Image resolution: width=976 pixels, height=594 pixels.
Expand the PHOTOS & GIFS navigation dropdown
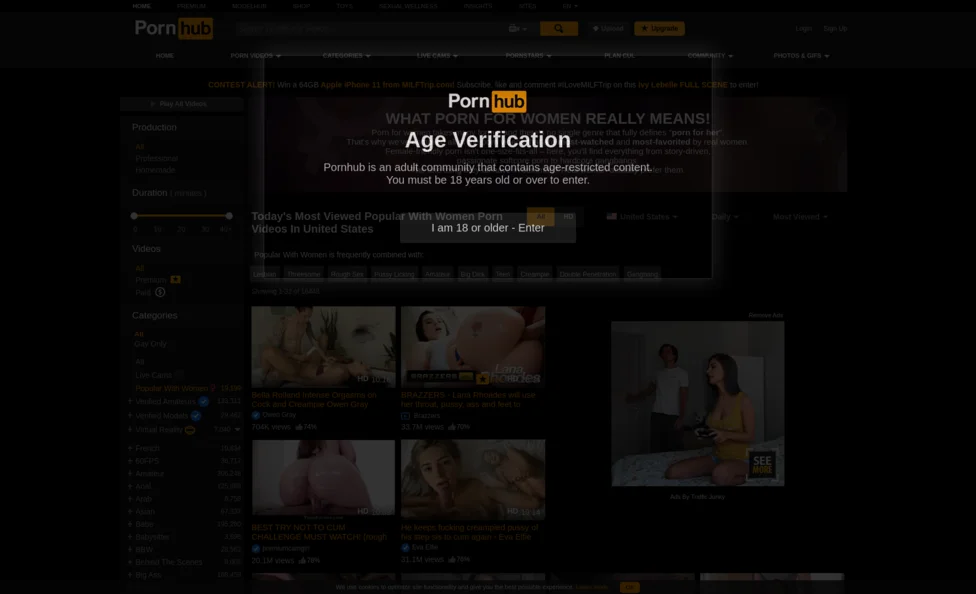[801, 56]
